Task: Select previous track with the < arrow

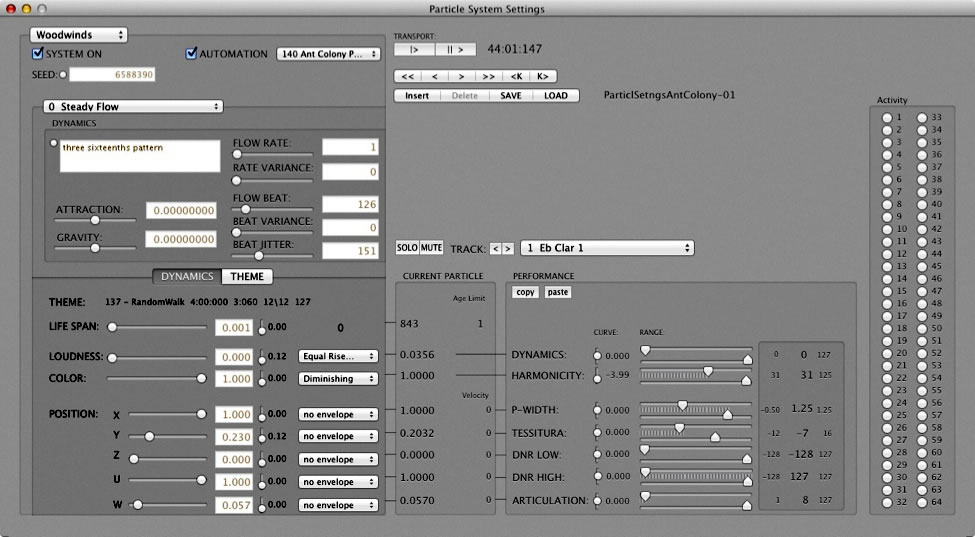Action: pyautogui.click(x=496, y=249)
